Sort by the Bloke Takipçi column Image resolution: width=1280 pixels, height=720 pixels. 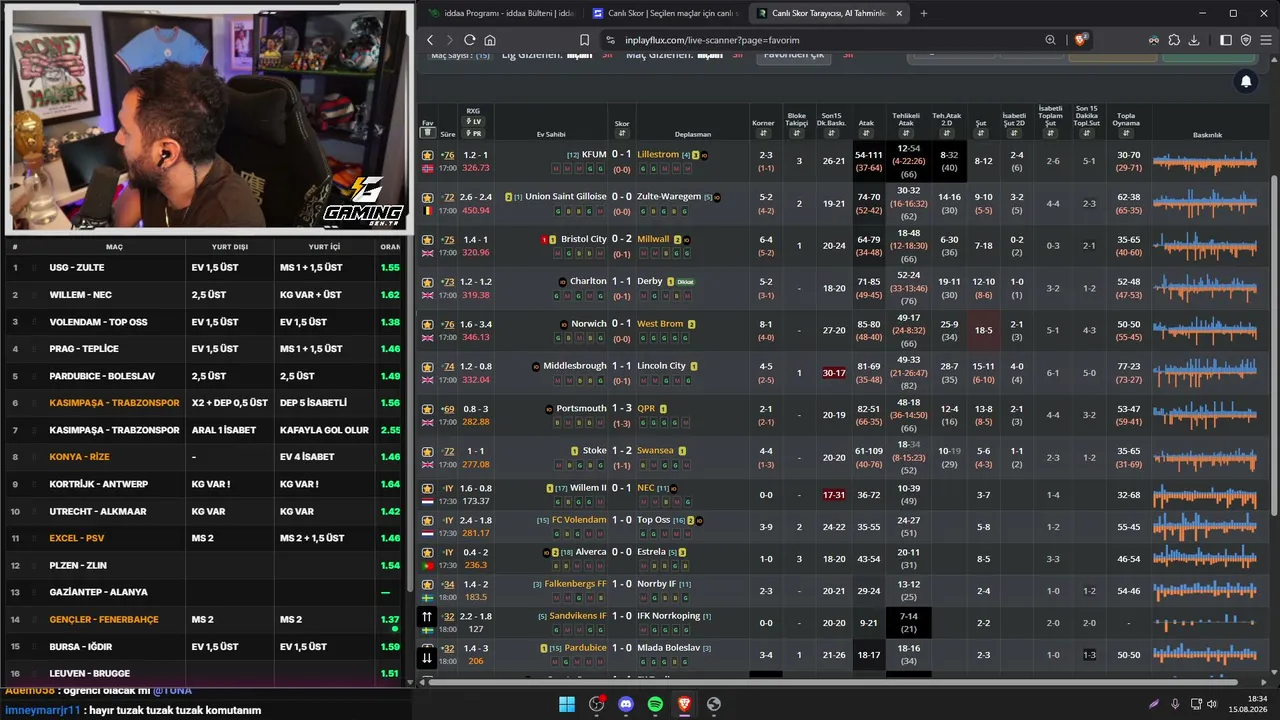coord(797,134)
